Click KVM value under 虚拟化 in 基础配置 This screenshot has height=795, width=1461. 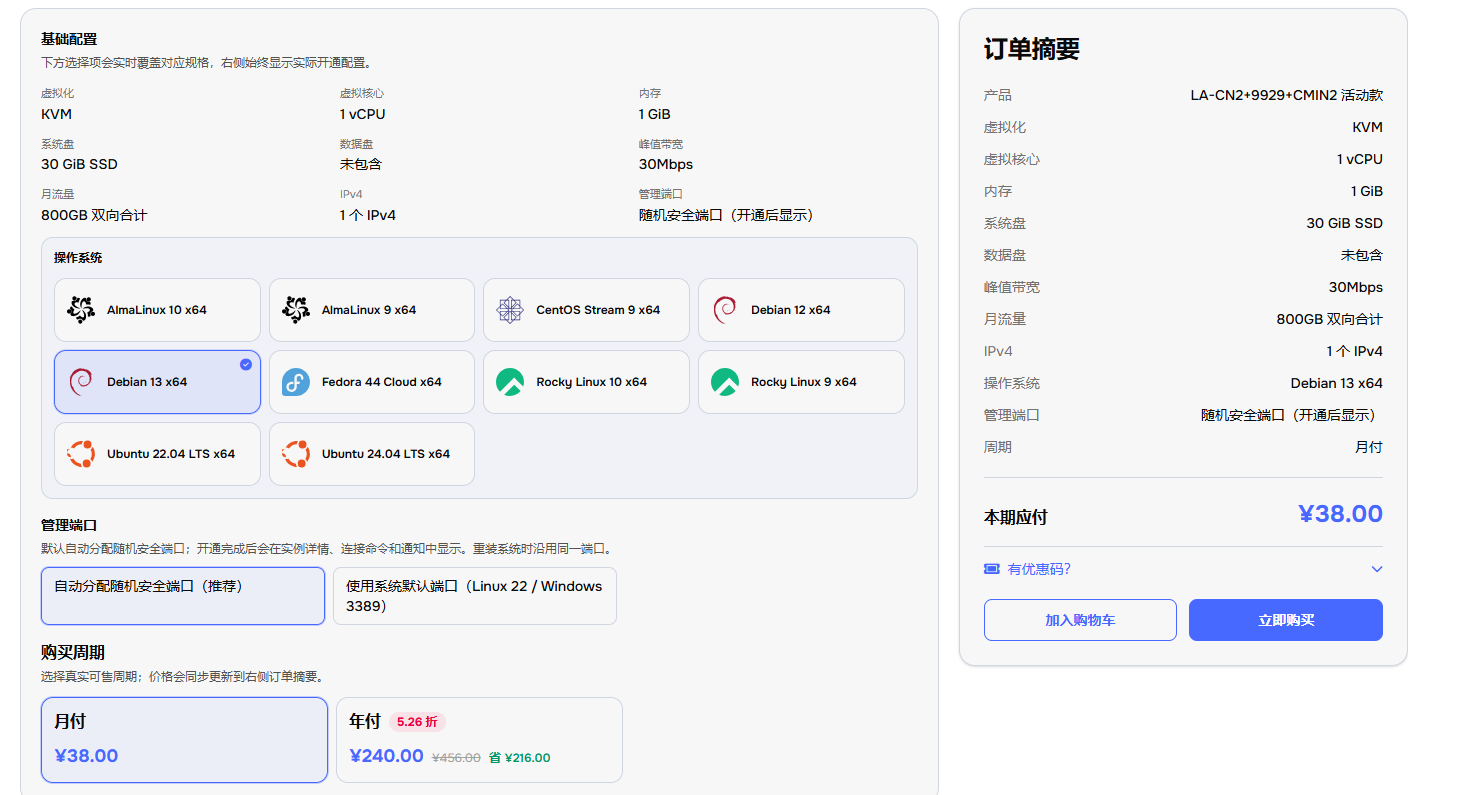(x=56, y=114)
